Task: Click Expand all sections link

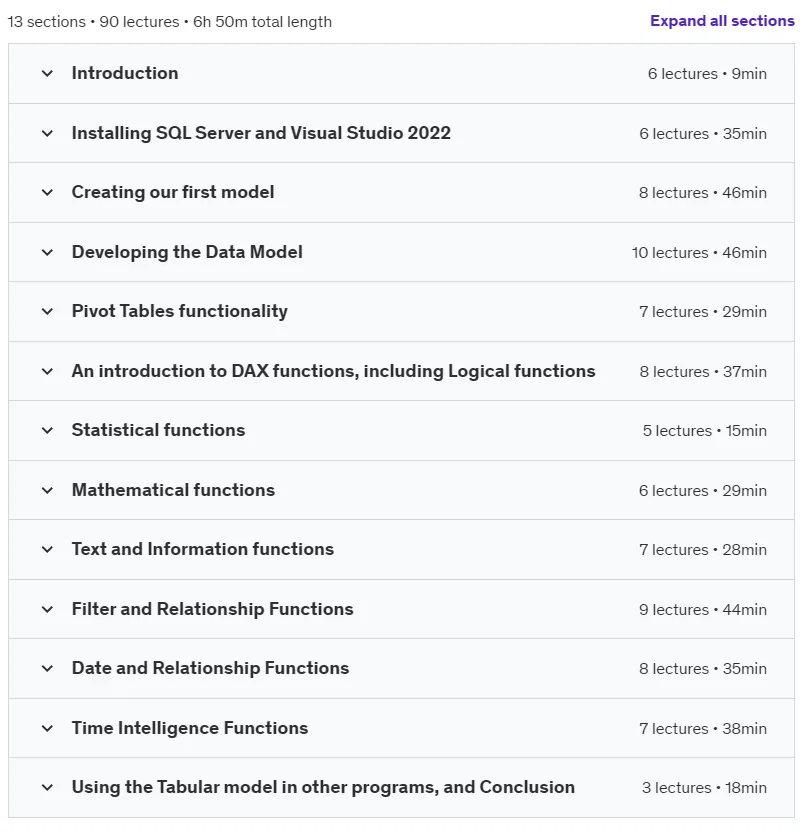Action: click(722, 21)
